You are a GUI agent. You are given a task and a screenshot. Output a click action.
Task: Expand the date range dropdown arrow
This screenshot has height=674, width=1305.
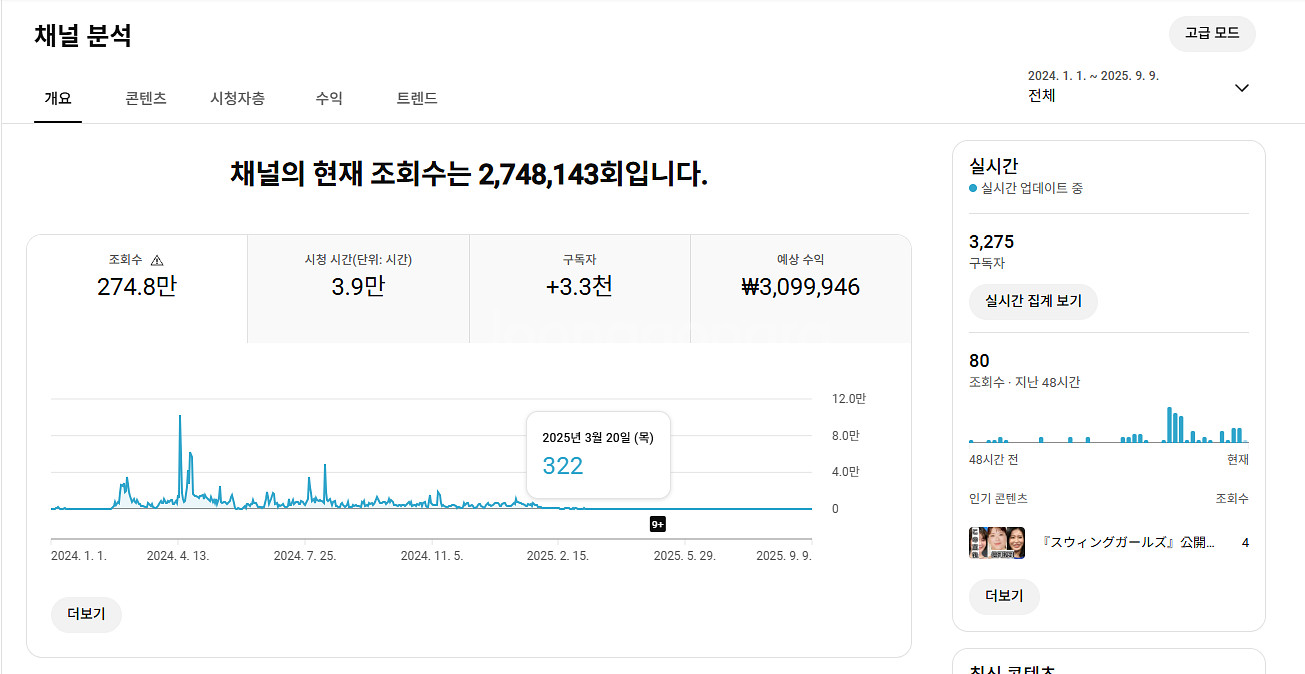click(1242, 87)
